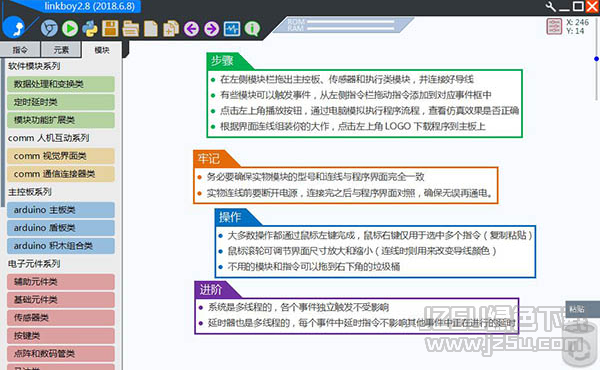The width and height of the screenshot is (601, 370).
Task: Open the wrench settings icon
Action: tap(550, 7)
